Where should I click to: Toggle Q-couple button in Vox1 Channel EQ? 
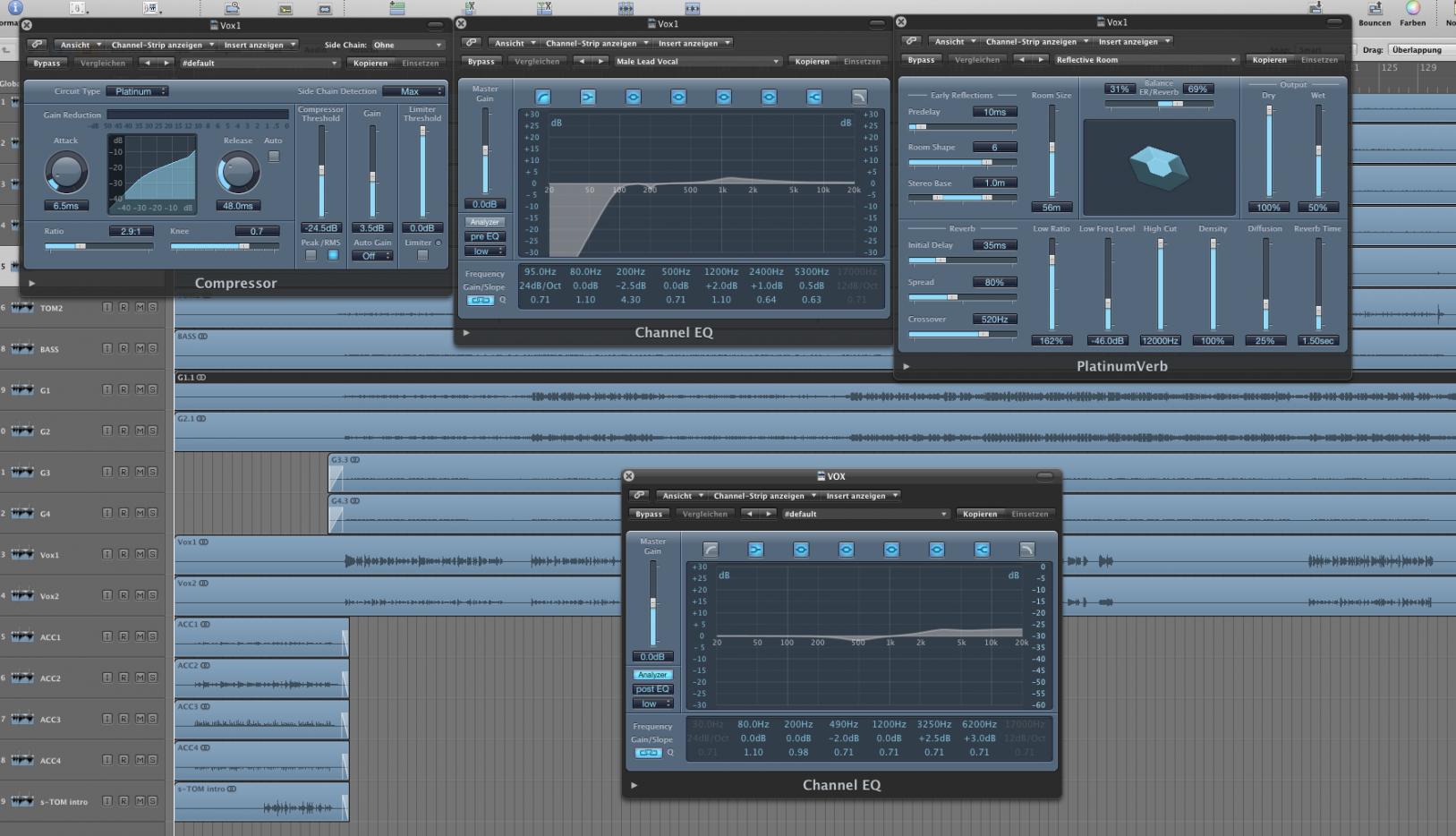pos(481,300)
